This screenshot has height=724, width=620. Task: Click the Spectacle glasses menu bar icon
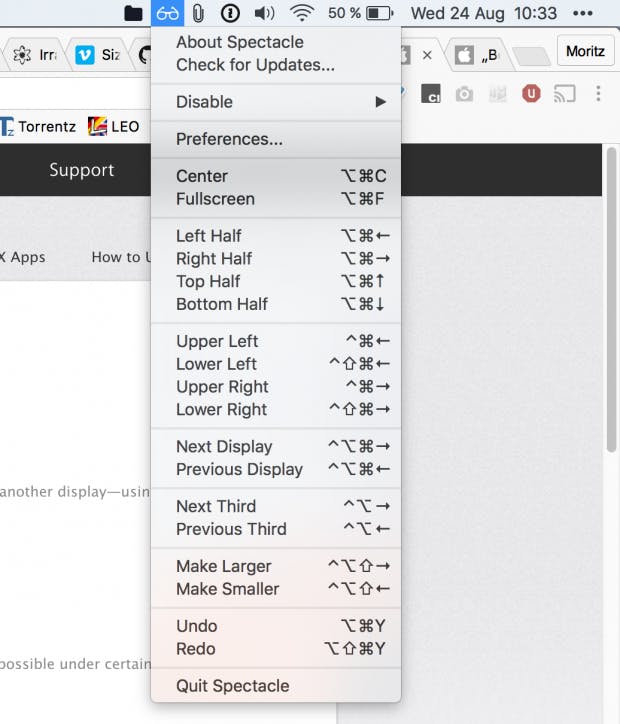click(x=167, y=13)
